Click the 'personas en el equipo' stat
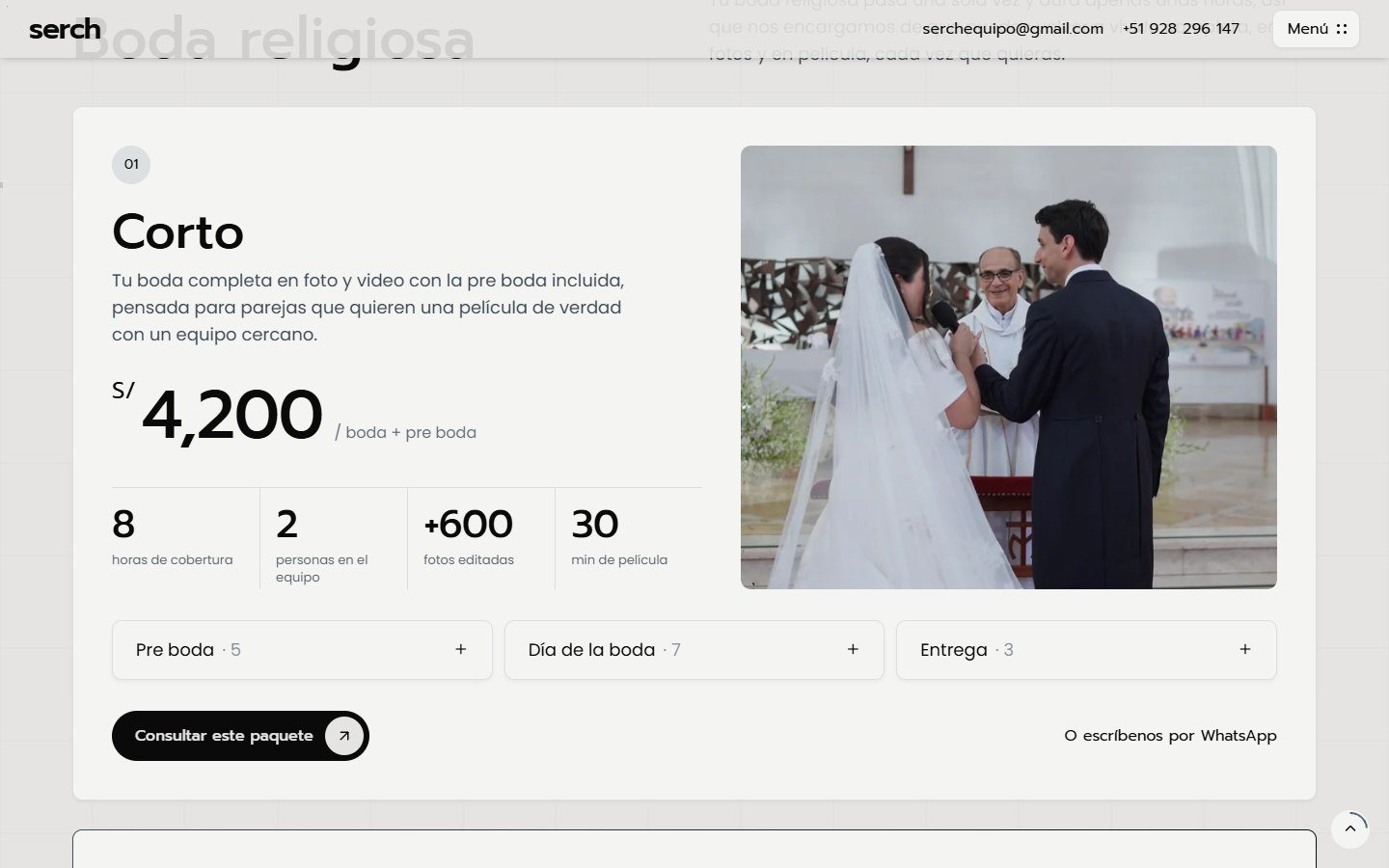Screen dimensions: 1389x868 click(322, 568)
